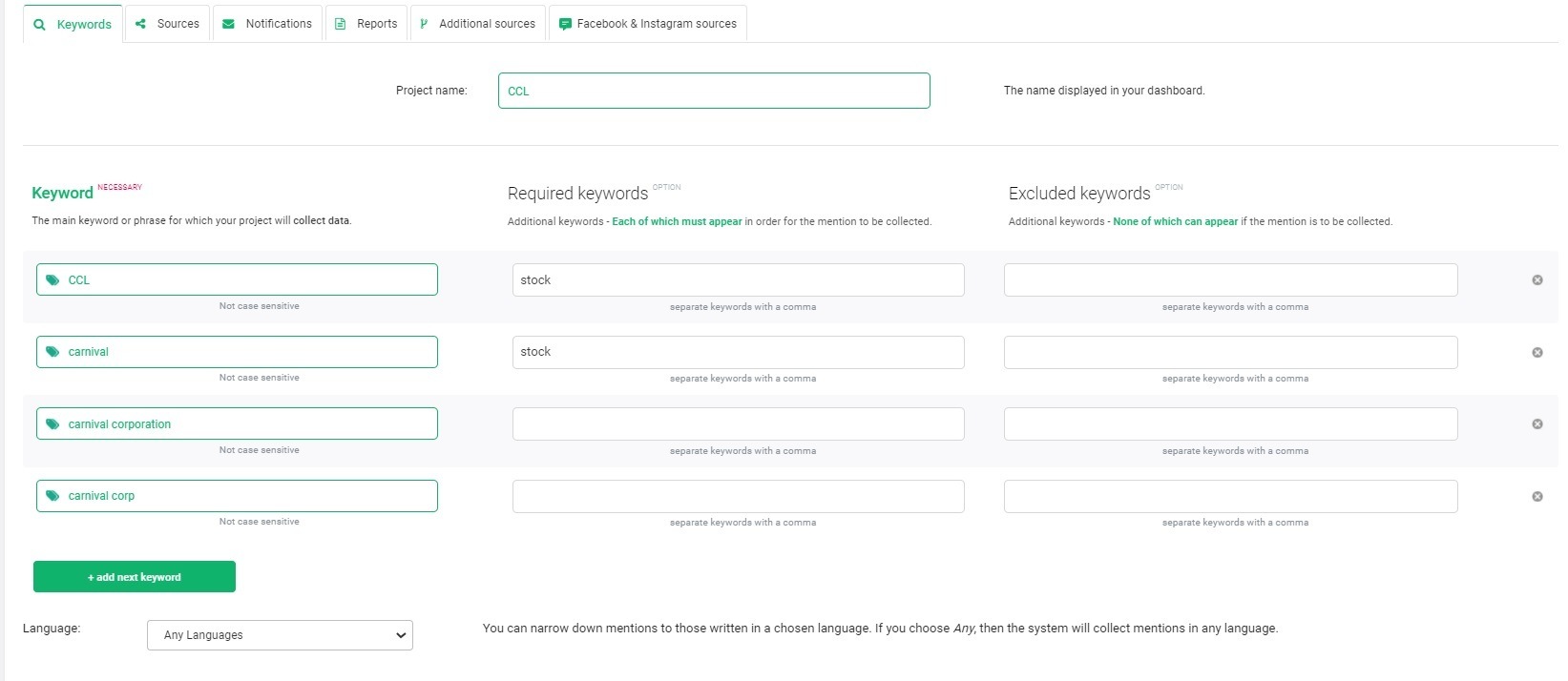Click the document icon on Reports tab
Screen dimensions: 1568x681
[340, 24]
